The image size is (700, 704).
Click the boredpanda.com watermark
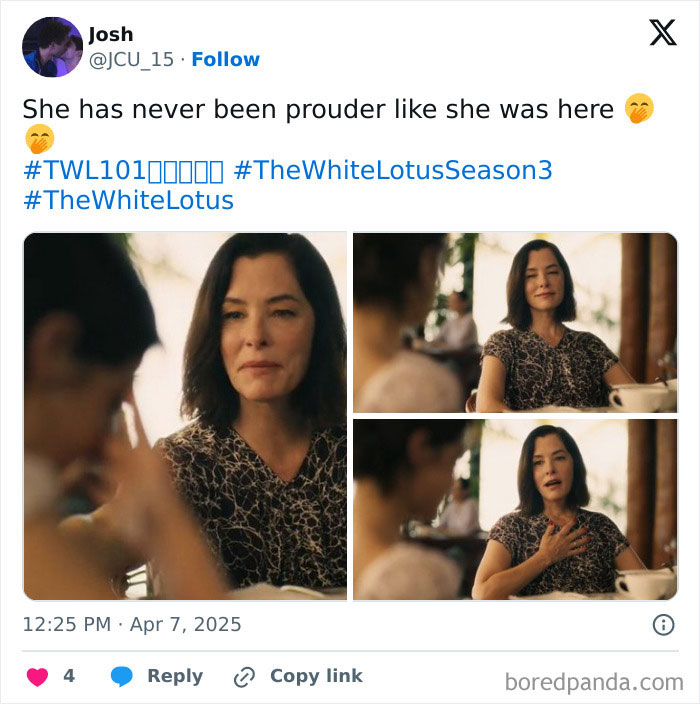click(594, 682)
